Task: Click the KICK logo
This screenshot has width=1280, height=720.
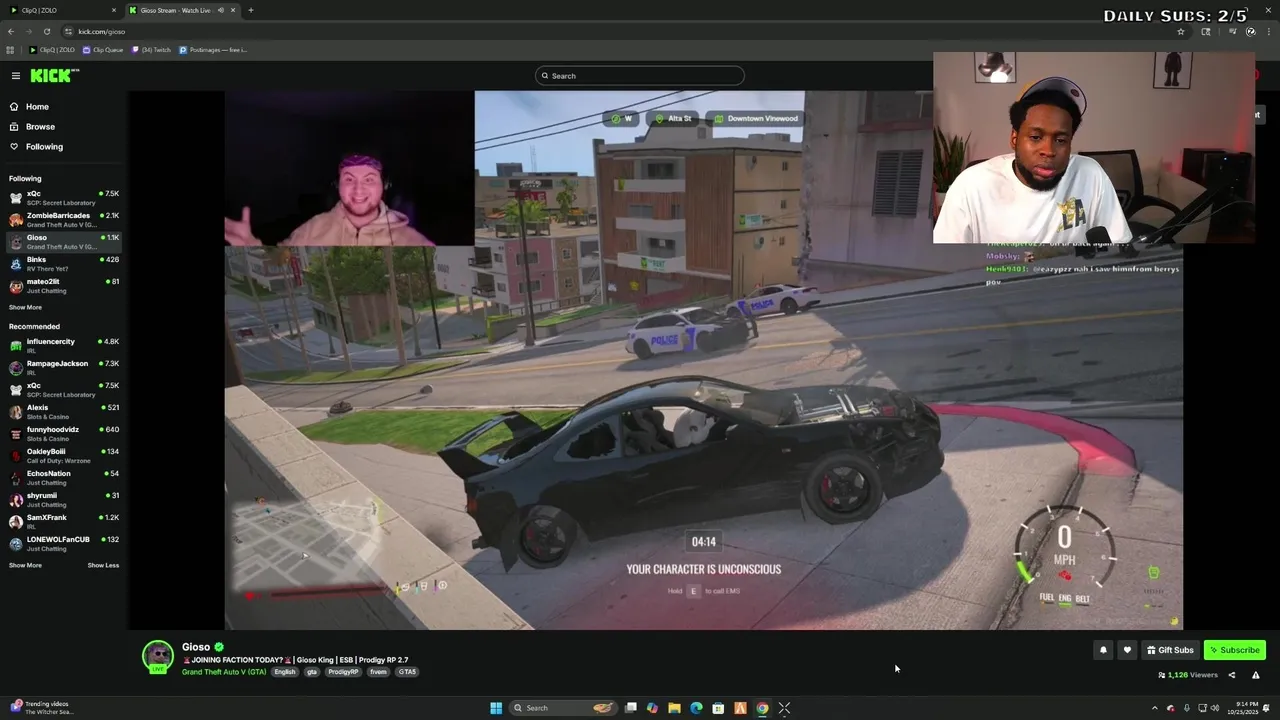Action: pos(54,76)
